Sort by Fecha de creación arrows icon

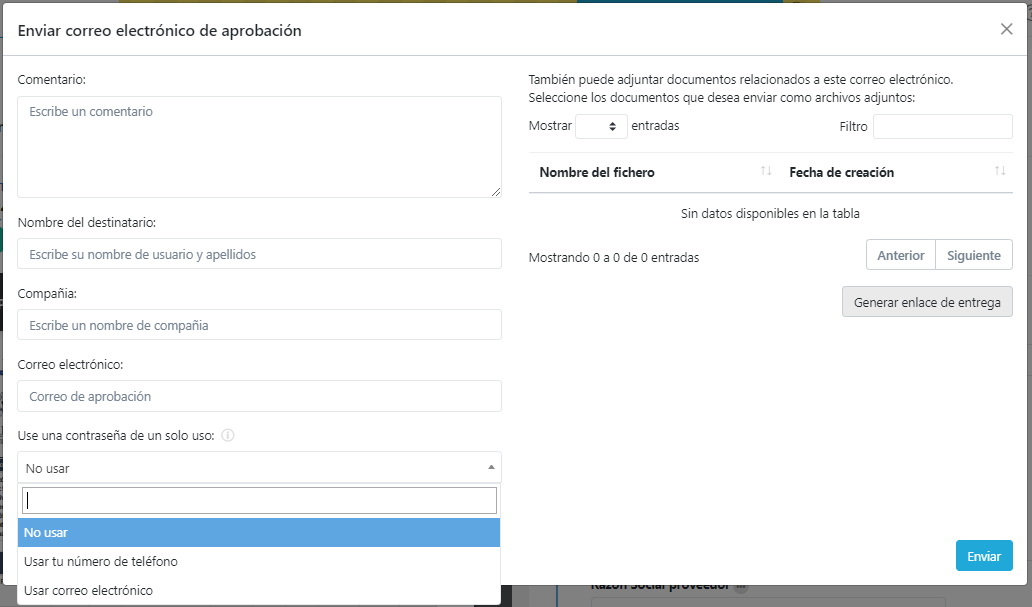coord(1000,172)
